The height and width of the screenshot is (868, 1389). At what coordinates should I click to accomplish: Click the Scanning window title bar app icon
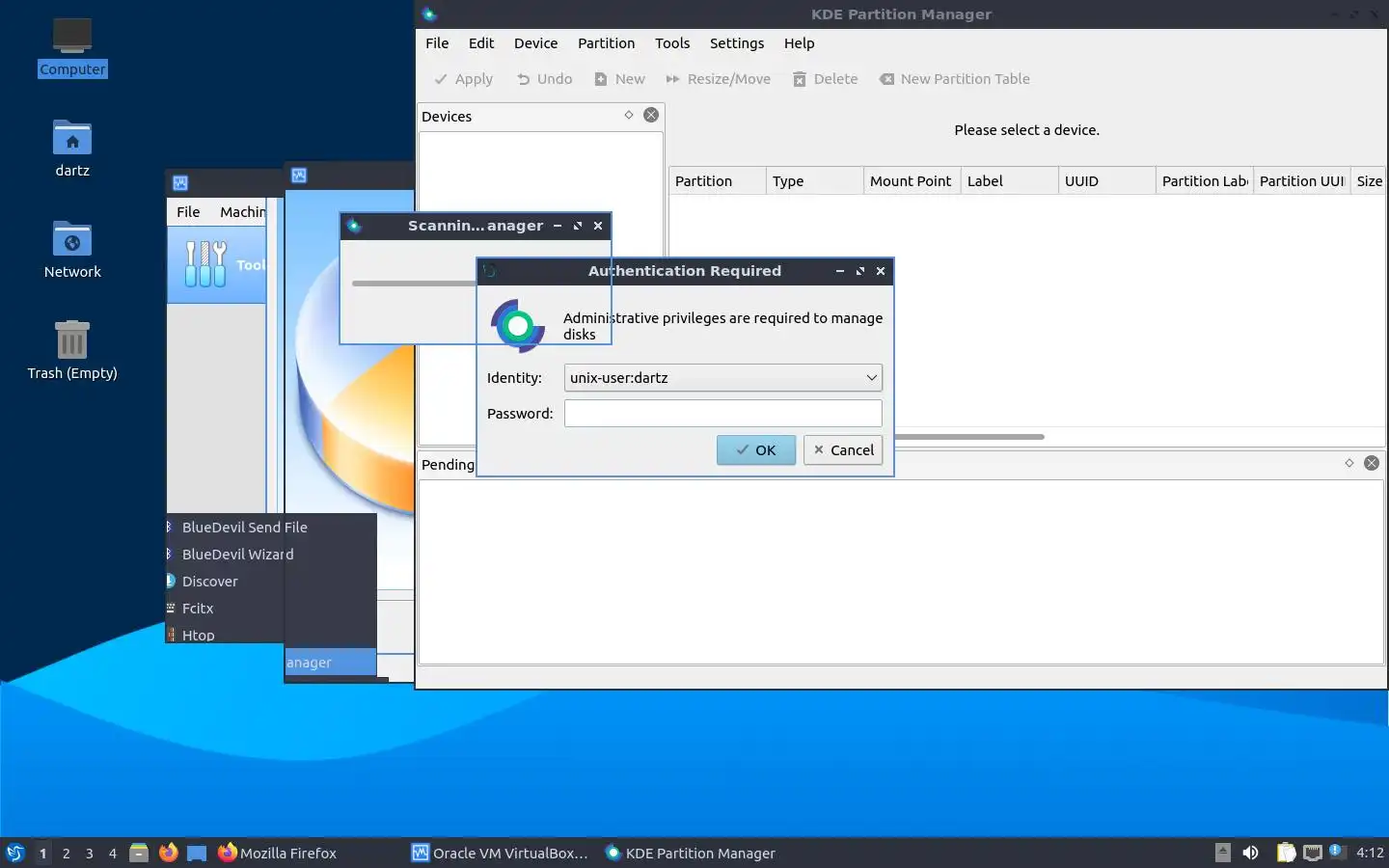(354, 226)
